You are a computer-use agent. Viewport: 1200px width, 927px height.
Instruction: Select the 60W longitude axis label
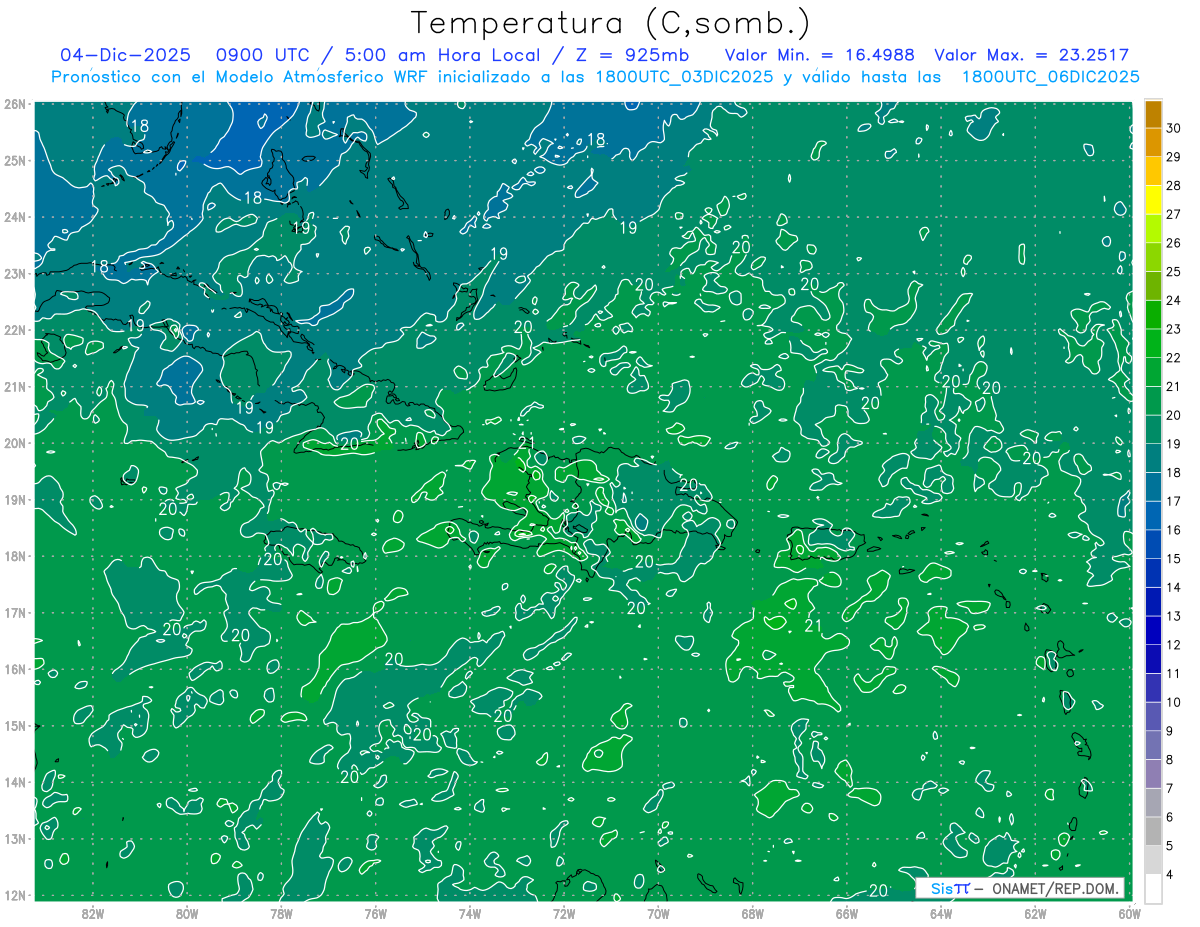(x=1129, y=913)
